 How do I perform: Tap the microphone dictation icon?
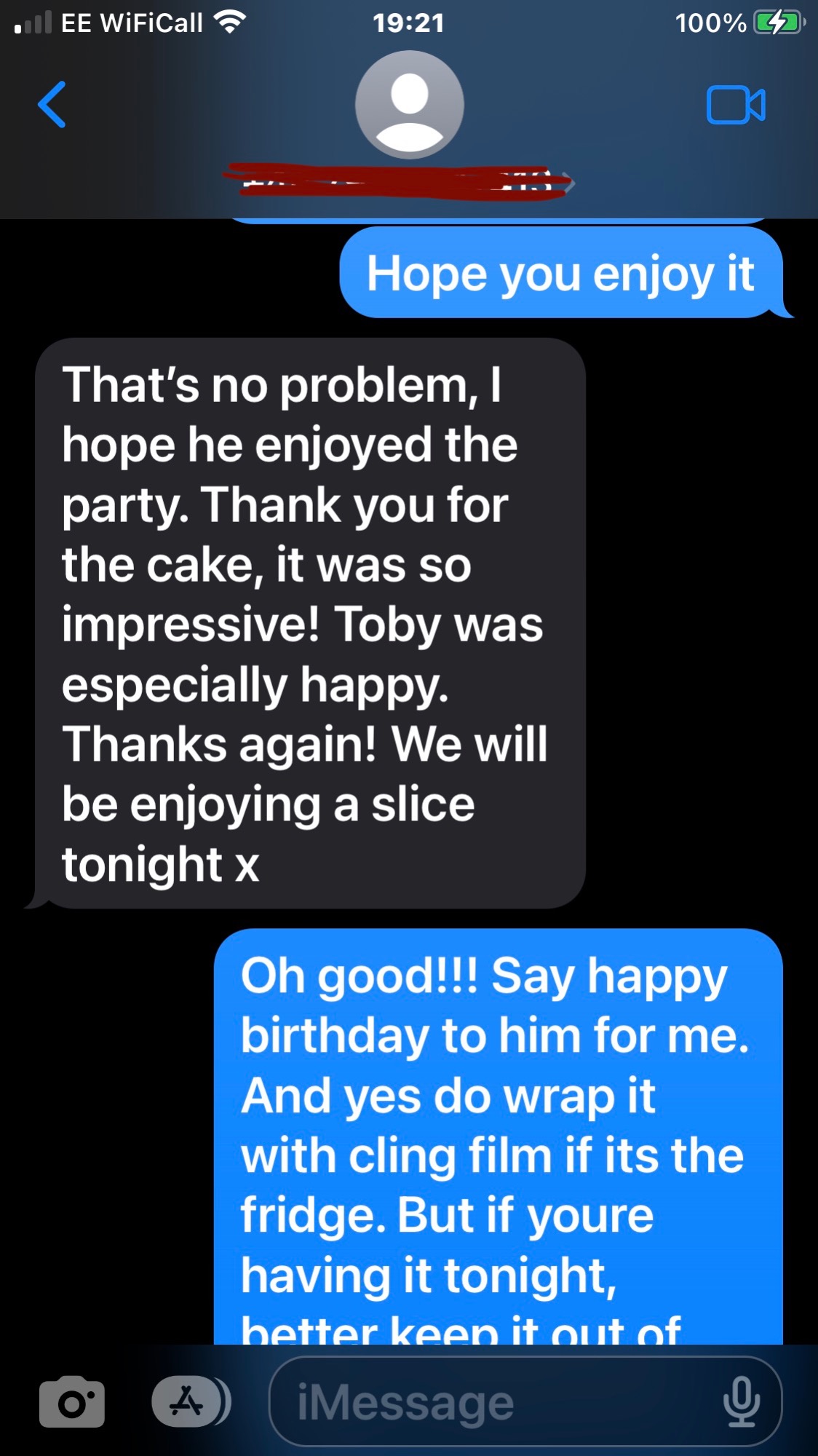(x=742, y=1401)
